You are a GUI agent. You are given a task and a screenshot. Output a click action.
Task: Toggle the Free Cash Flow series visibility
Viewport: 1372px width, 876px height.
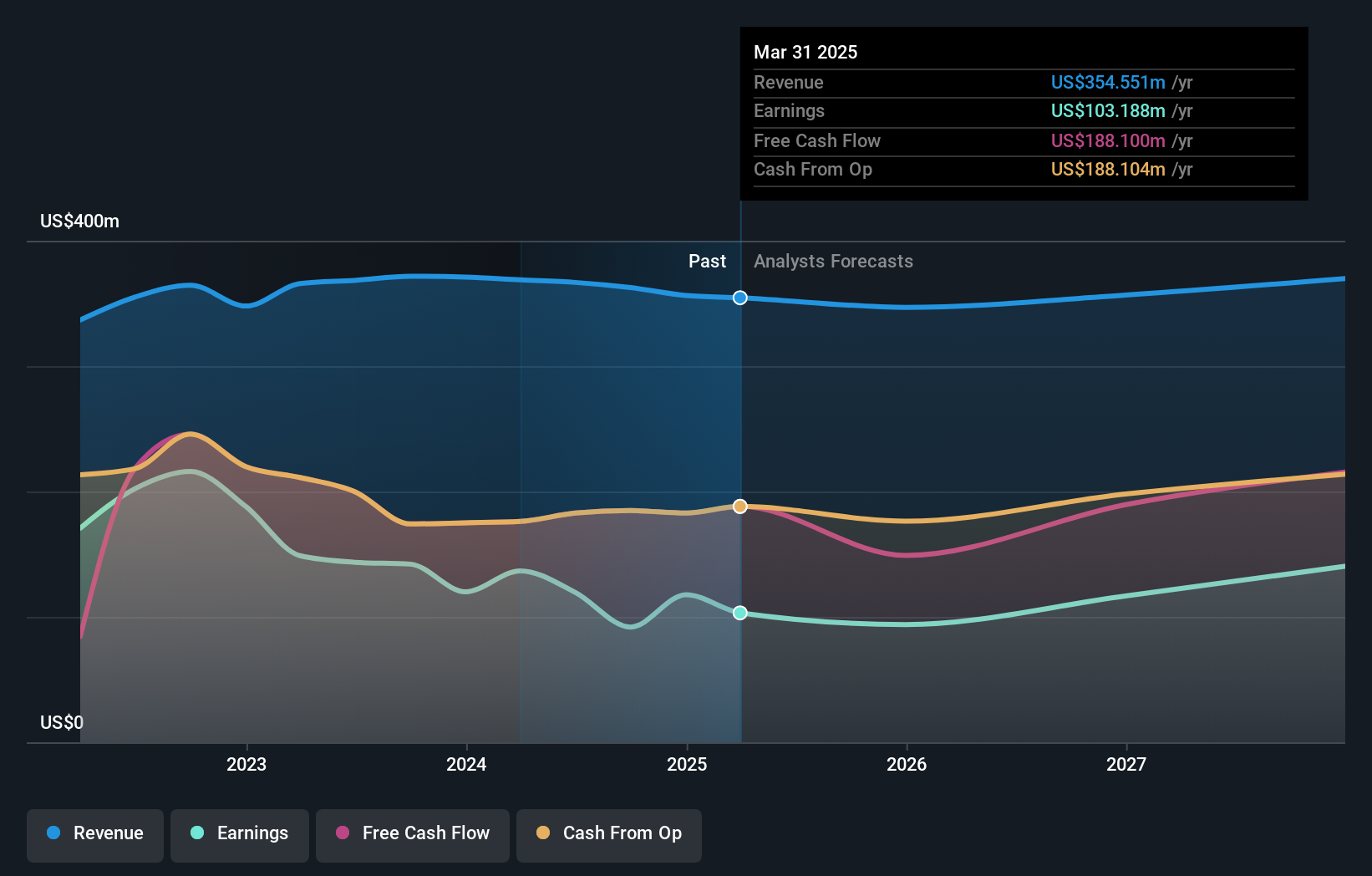pyautogui.click(x=412, y=833)
